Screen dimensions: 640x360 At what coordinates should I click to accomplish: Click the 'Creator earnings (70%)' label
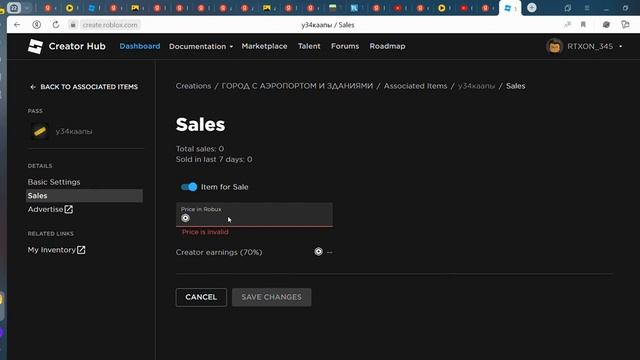point(219,252)
